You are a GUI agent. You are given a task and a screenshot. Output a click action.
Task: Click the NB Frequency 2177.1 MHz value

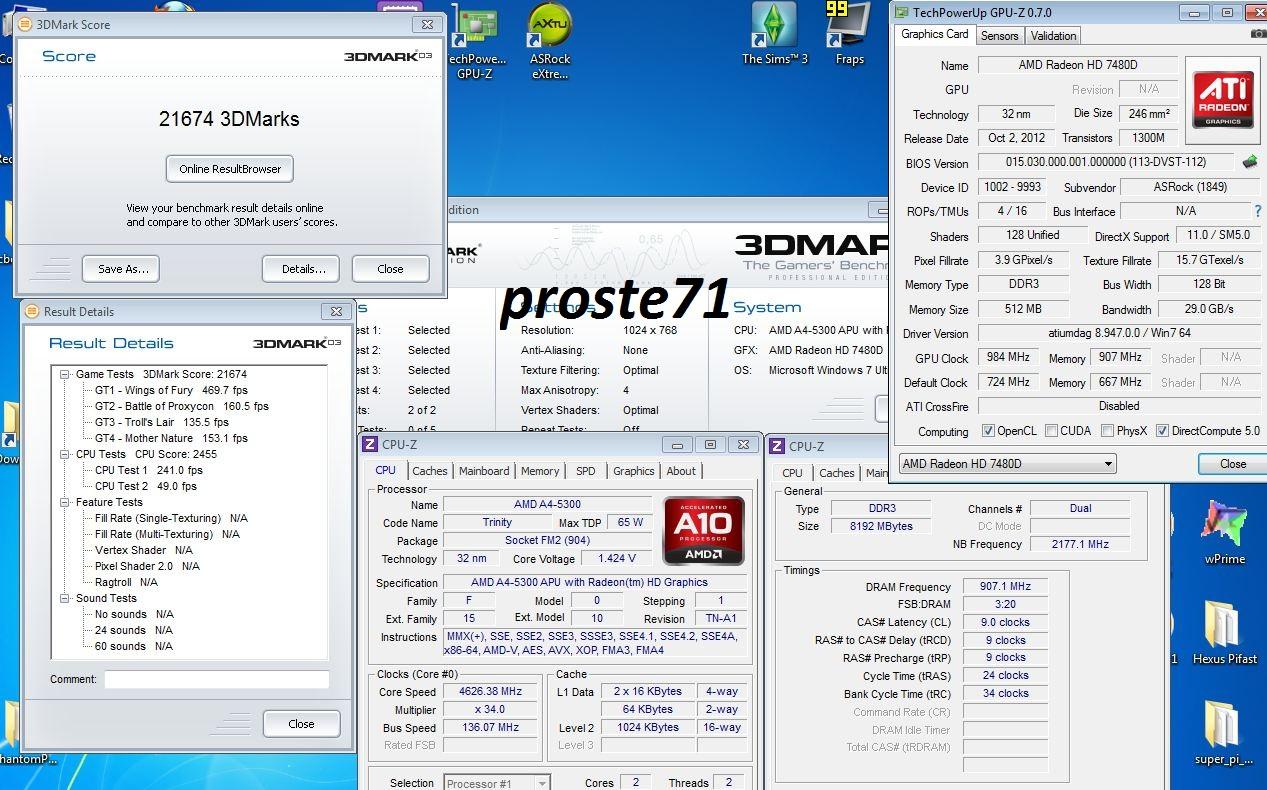[x=1080, y=544]
